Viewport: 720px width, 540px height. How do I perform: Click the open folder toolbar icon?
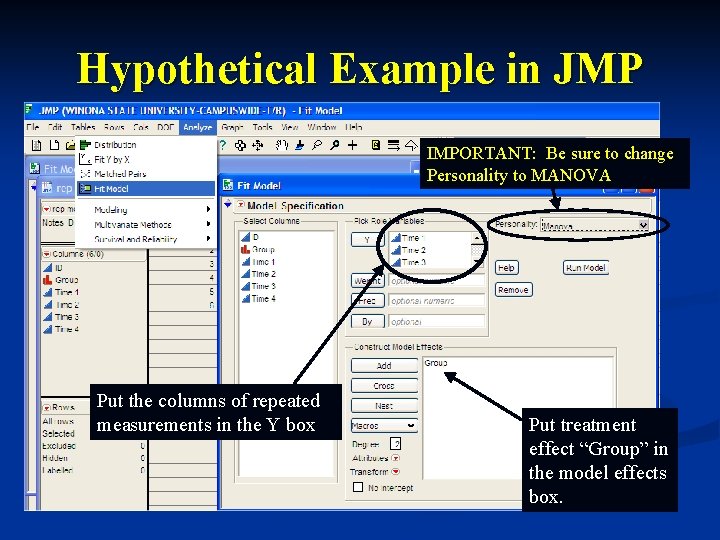click(70, 146)
